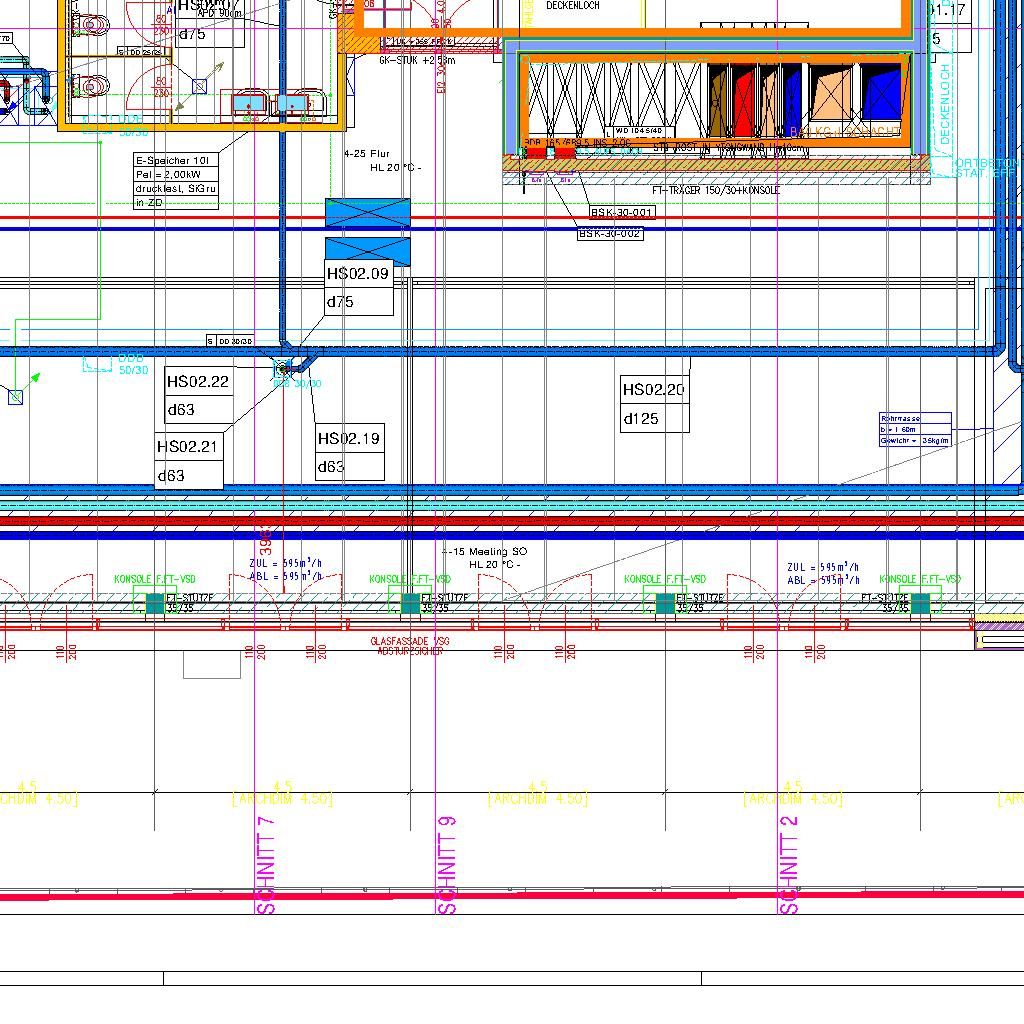The width and height of the screenshot is (1024, 1024).
Task: Click the floor drain symbol at pipe junction
Action: pos(282,370)
